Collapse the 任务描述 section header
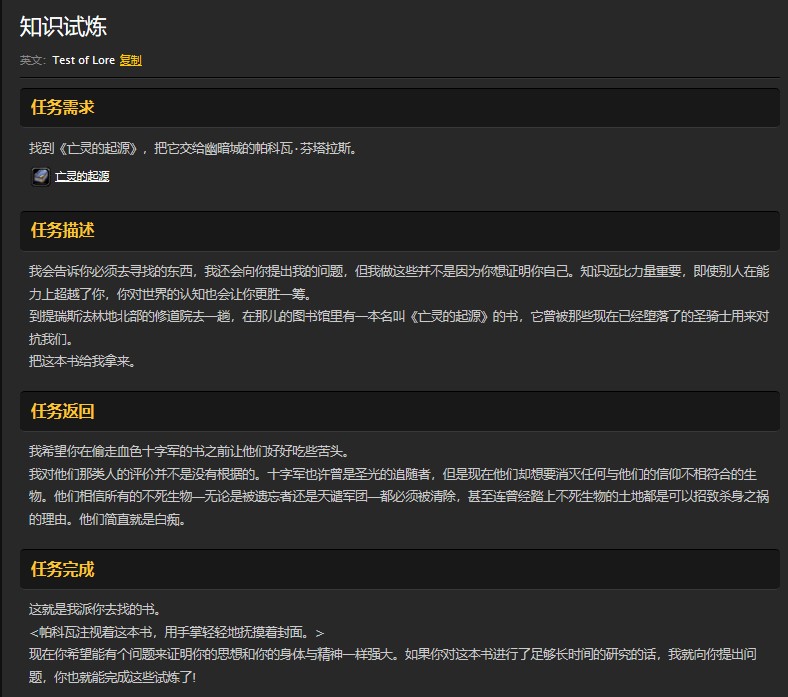Viewport: 788px width, 697px height. pos(63,230)
